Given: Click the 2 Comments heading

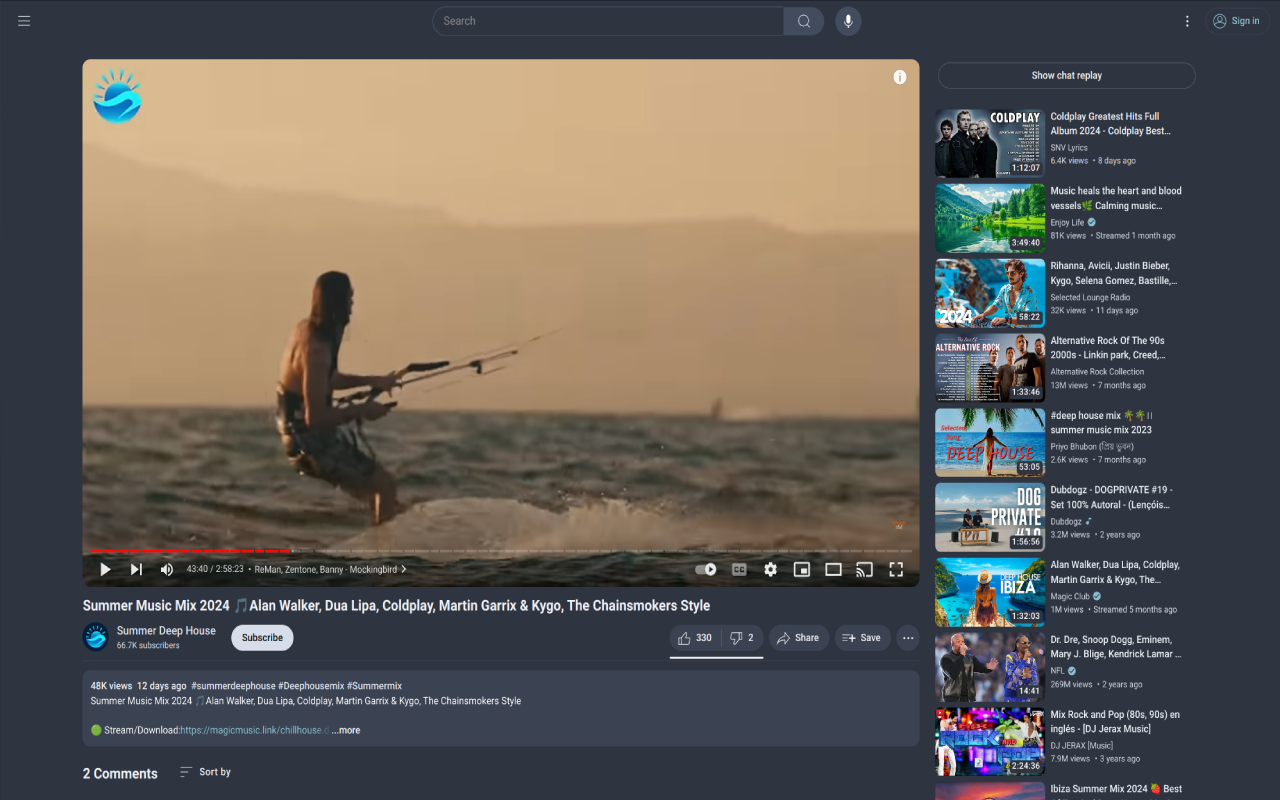Looking at the screenshot, I should [120, 774].
